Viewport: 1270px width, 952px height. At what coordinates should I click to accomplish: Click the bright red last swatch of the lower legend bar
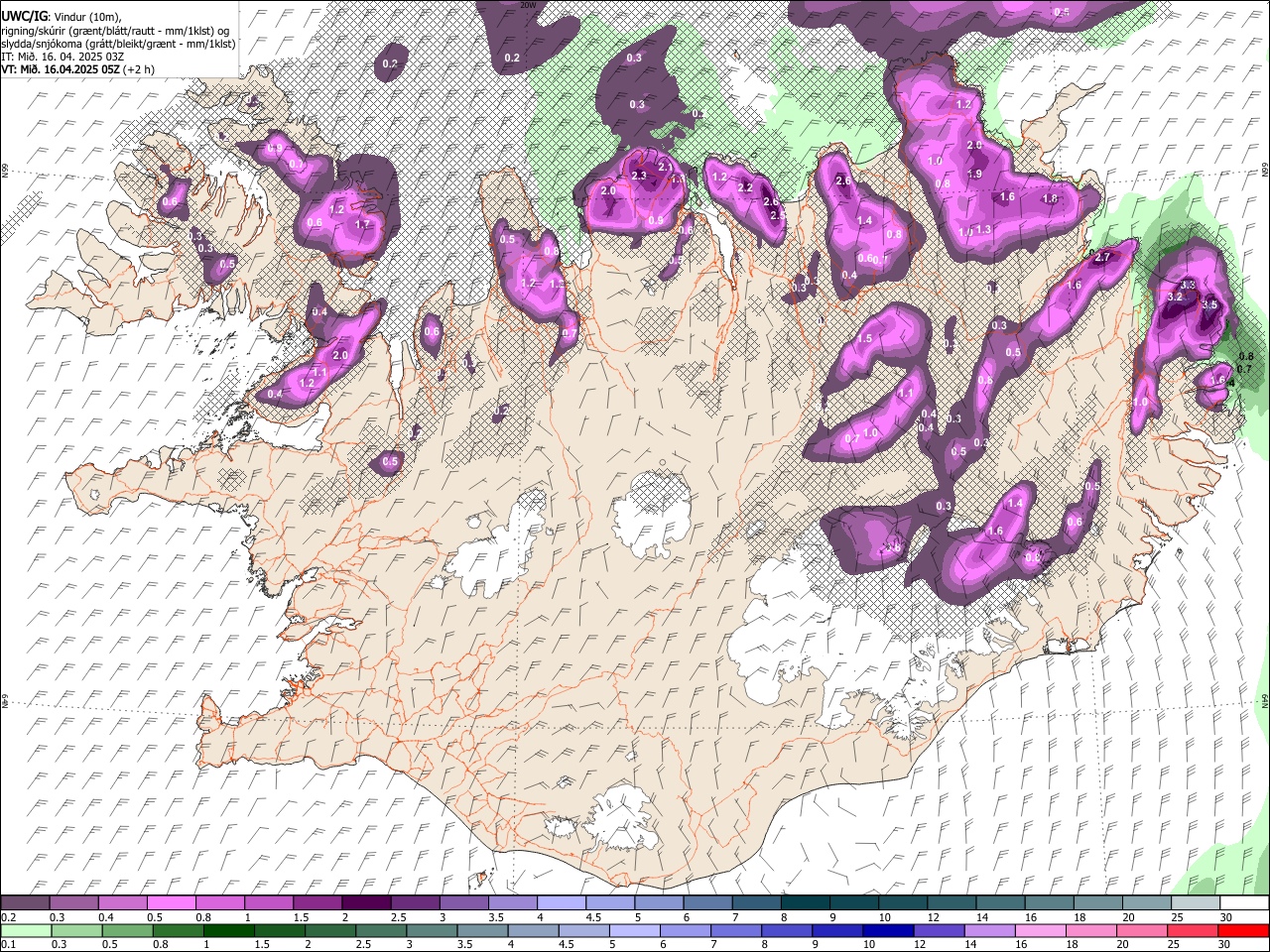[1243, 931]
